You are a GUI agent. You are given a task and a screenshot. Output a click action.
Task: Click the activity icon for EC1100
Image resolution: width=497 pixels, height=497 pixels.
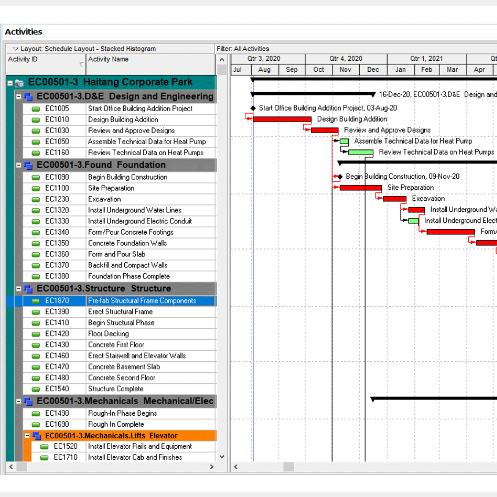[36, 189]
